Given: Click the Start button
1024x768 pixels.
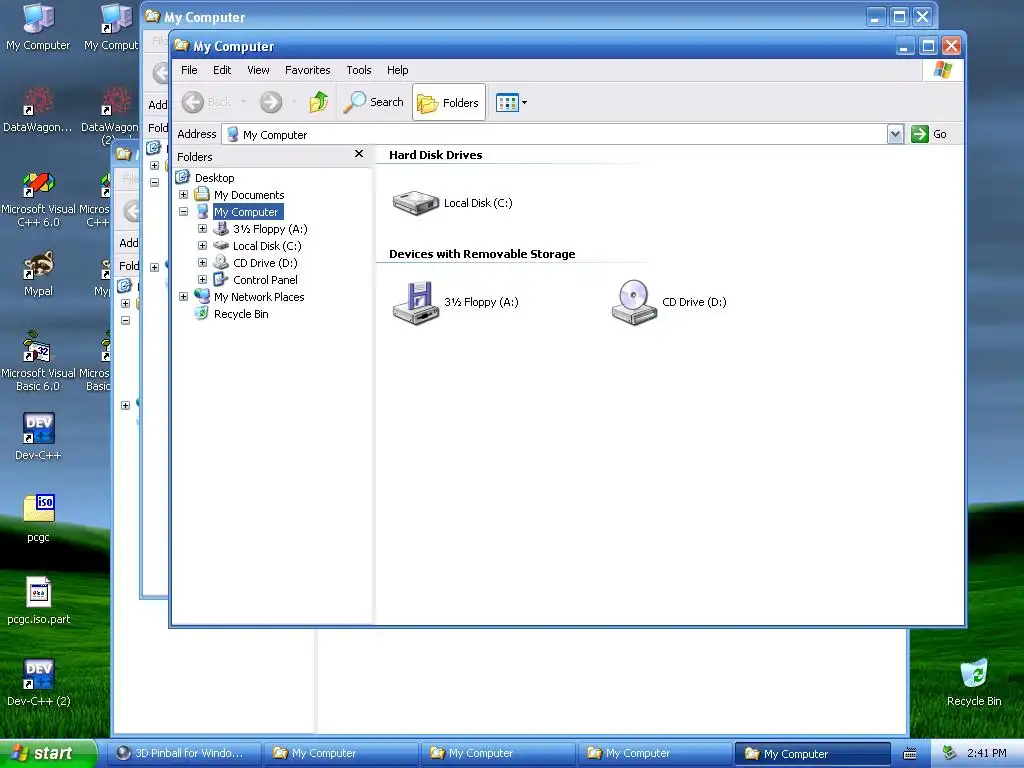Looking at the screenshot, I should click(48, 753).
